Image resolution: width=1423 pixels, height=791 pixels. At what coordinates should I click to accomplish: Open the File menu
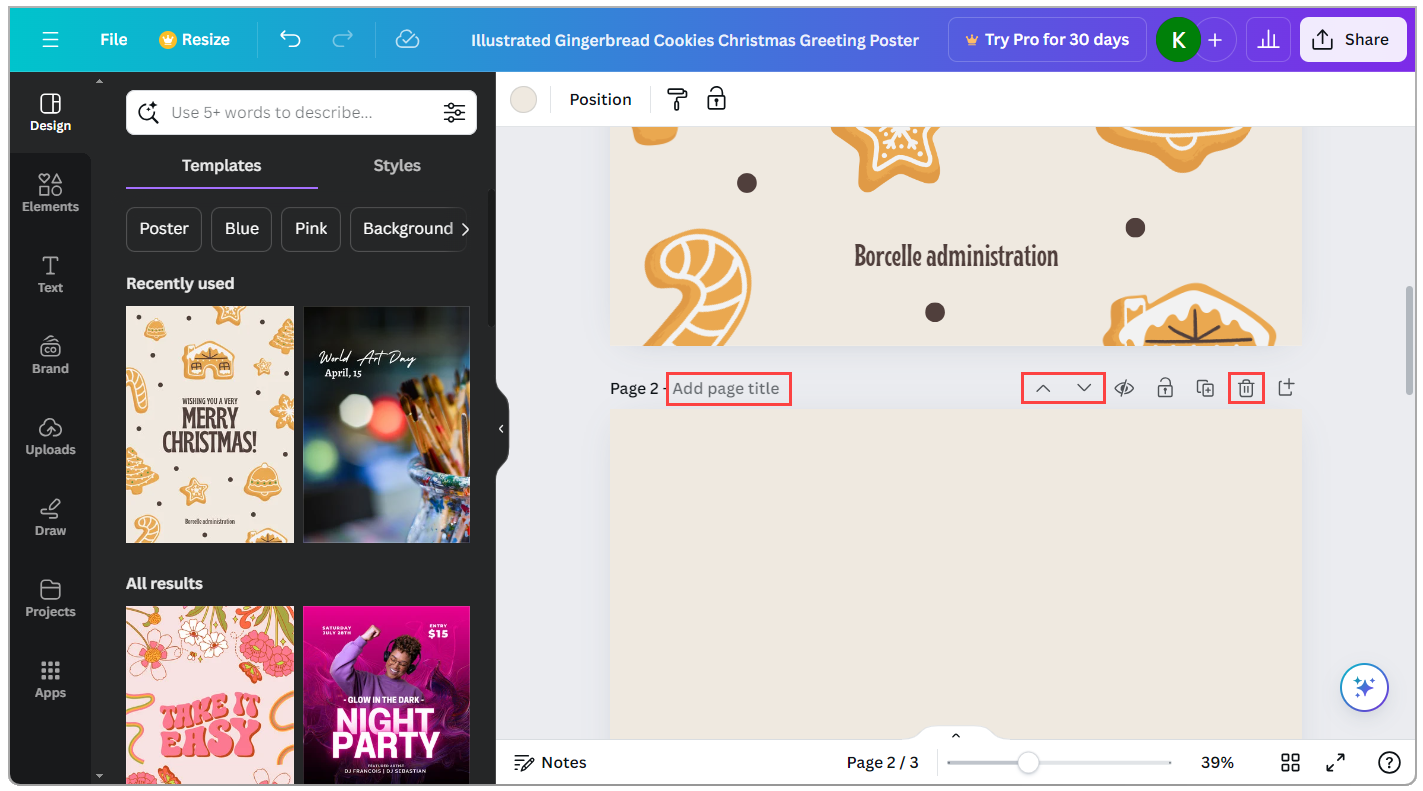tap(112, 39)
